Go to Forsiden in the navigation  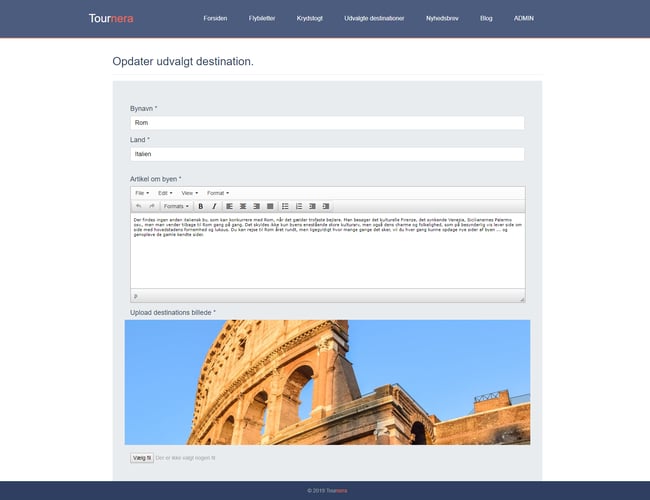click(x=215, y=18)
